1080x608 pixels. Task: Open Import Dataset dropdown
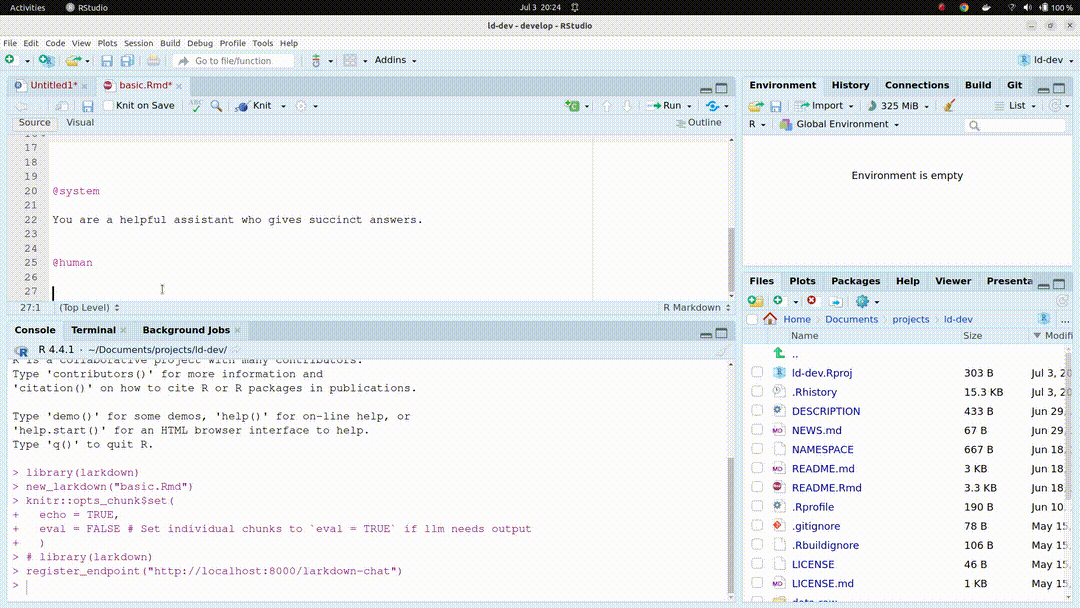pos(824,106)
